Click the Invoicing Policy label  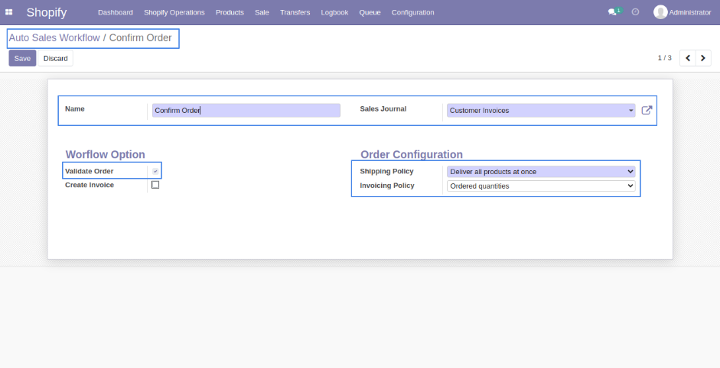coord(387,186)
